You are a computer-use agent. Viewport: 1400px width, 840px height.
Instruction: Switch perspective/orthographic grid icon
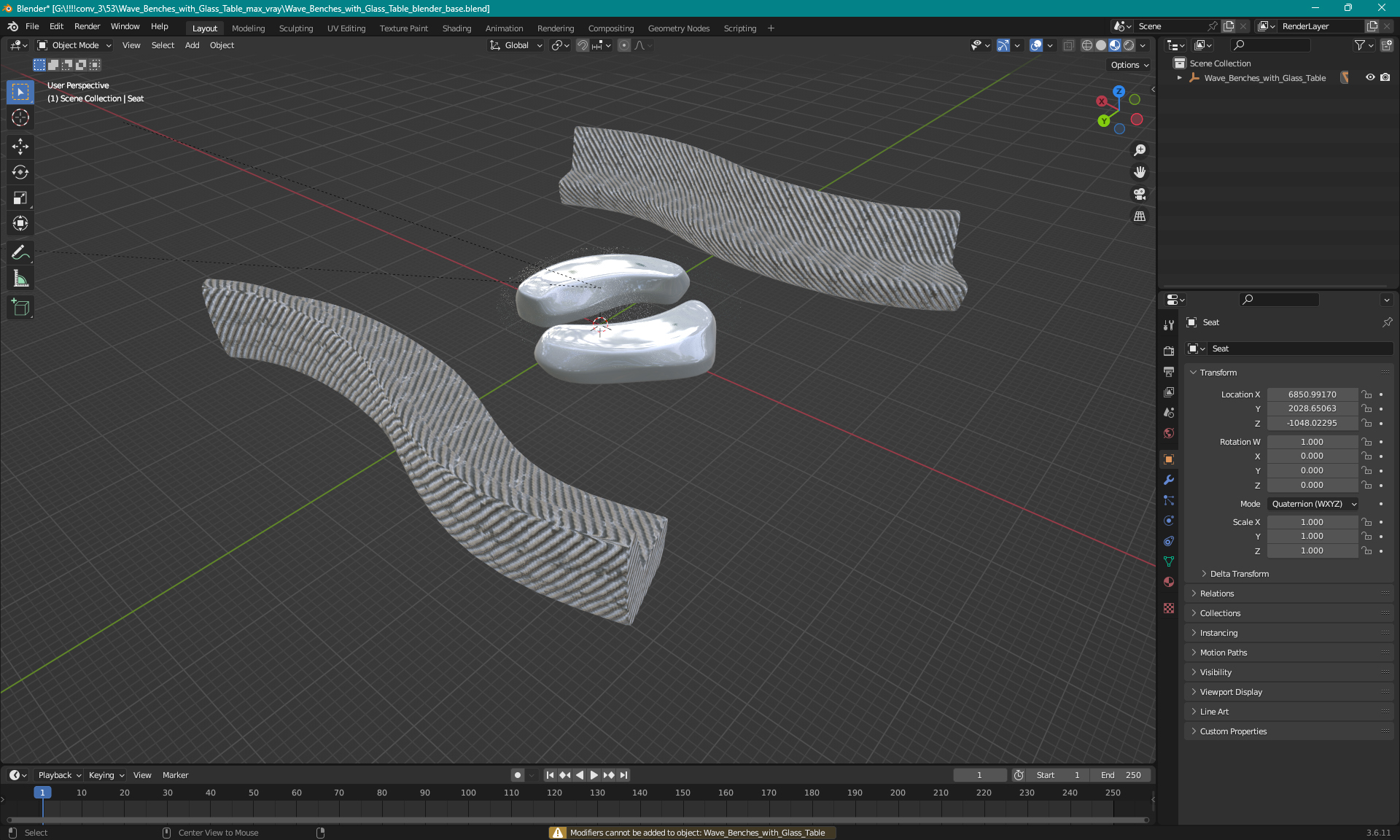[1140, 216]
